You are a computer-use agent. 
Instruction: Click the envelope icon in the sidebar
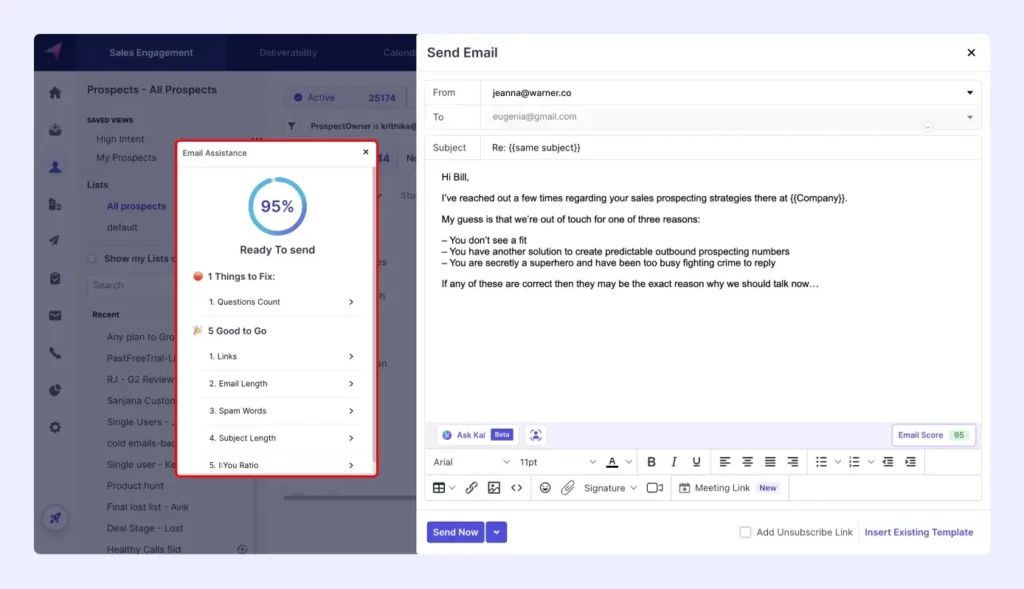coord(55,314)
